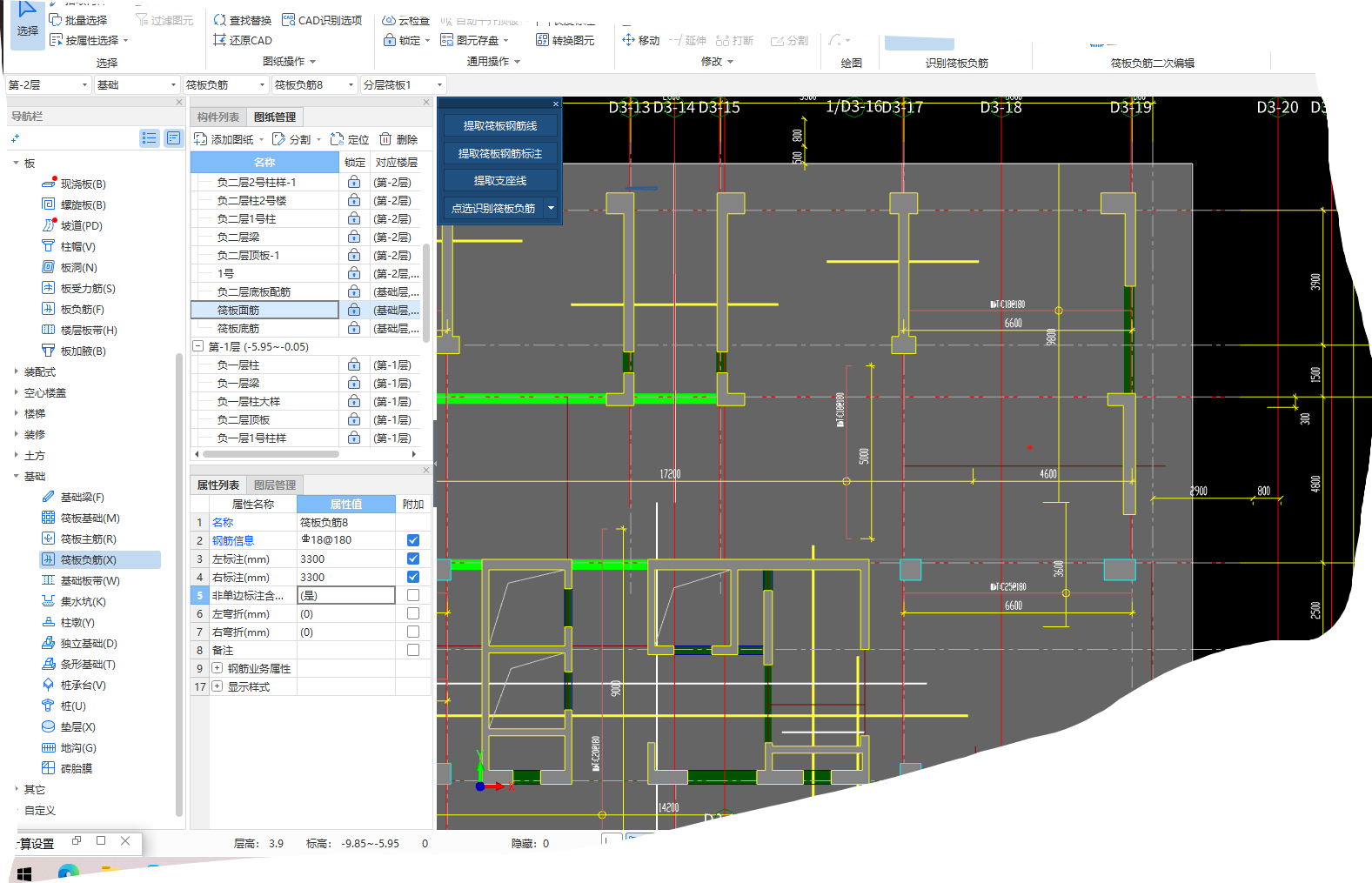
Task: Check 备注 附加 checkbox
Action: tap(413, 650)
